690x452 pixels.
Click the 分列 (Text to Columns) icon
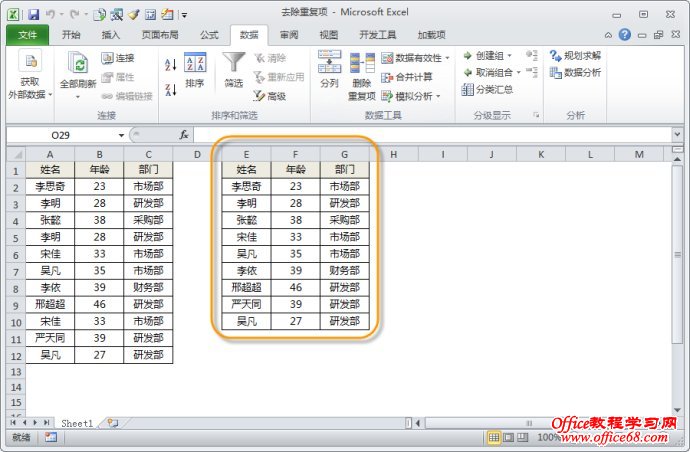329,68
